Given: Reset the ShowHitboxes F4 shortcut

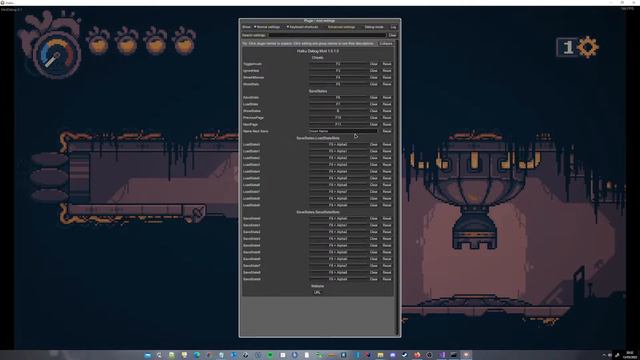Looking at the screenshot, I should (387, 78).
